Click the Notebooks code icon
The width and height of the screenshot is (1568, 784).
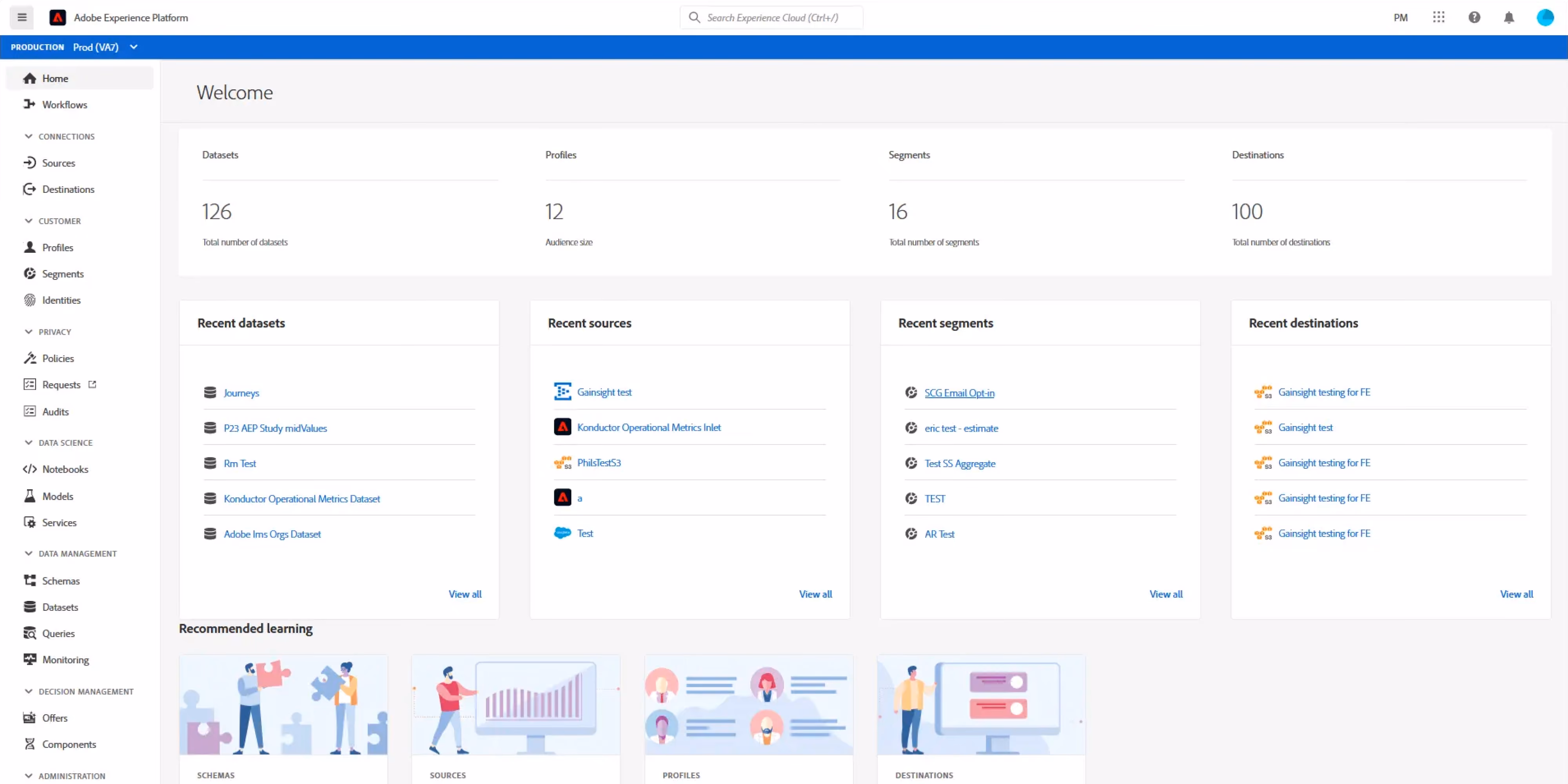[x=29, y=469]
